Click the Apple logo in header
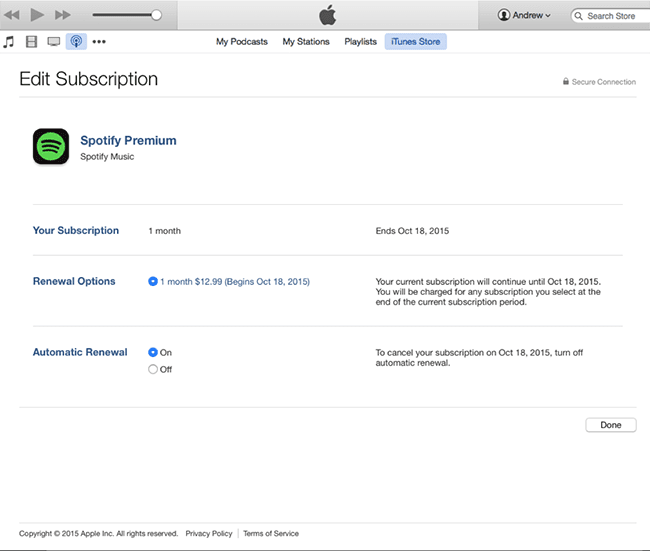Viewport: 650px width, 551px height. point(327,15)
